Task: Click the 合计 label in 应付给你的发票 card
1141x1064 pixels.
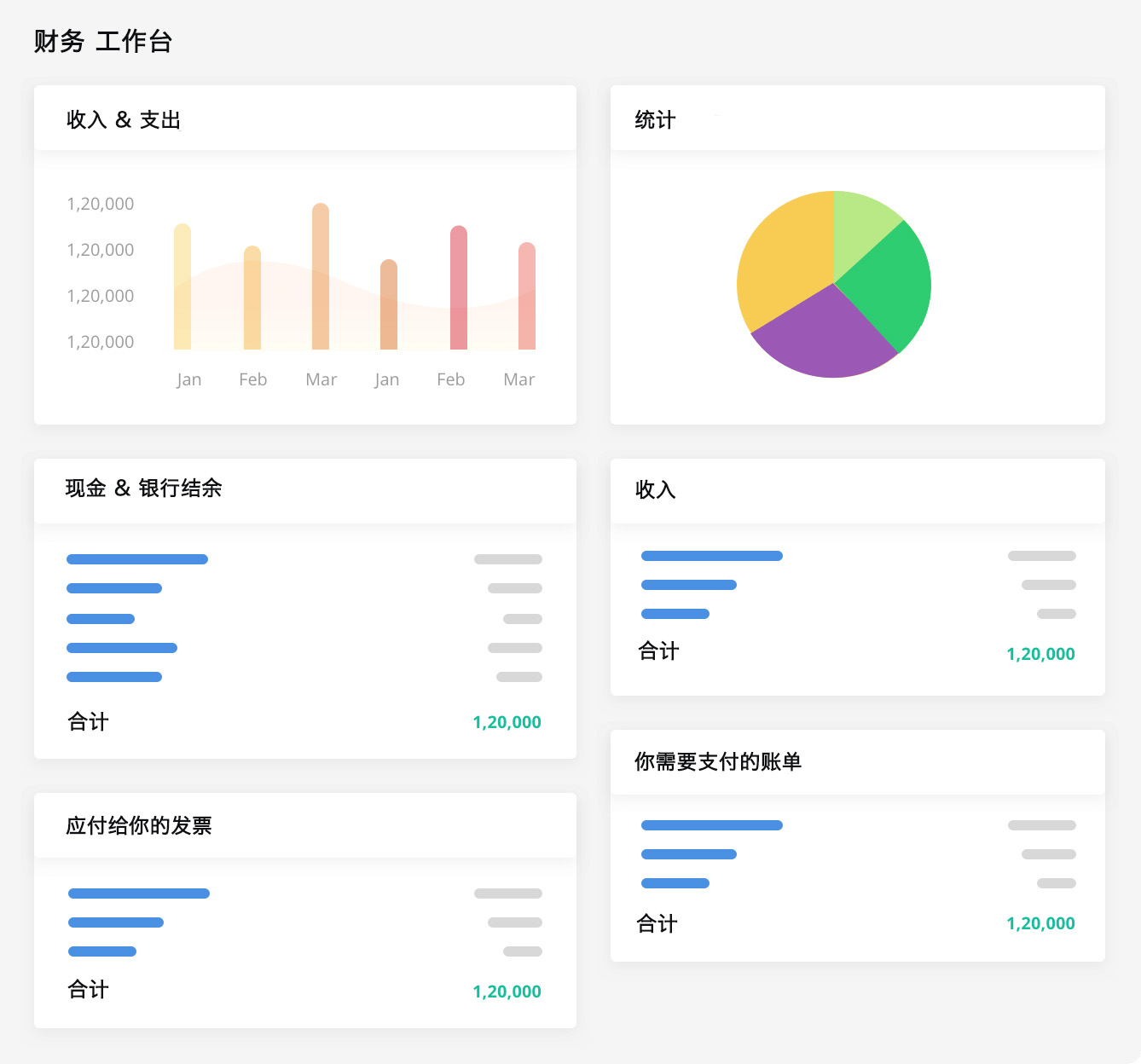Action: [x=88, y=990]
